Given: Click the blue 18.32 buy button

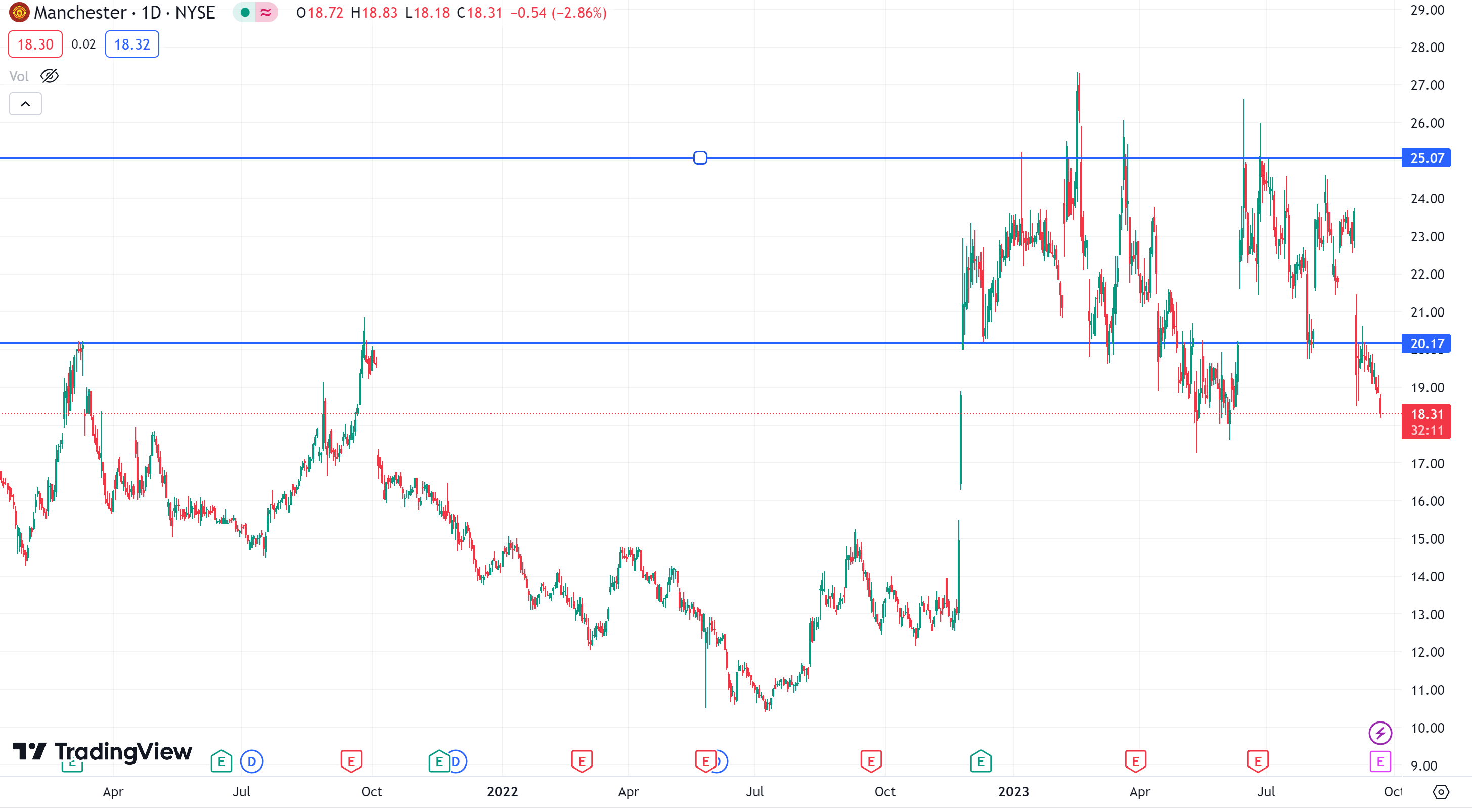Looking at the screenshot, I should click(x=132, y=44).
